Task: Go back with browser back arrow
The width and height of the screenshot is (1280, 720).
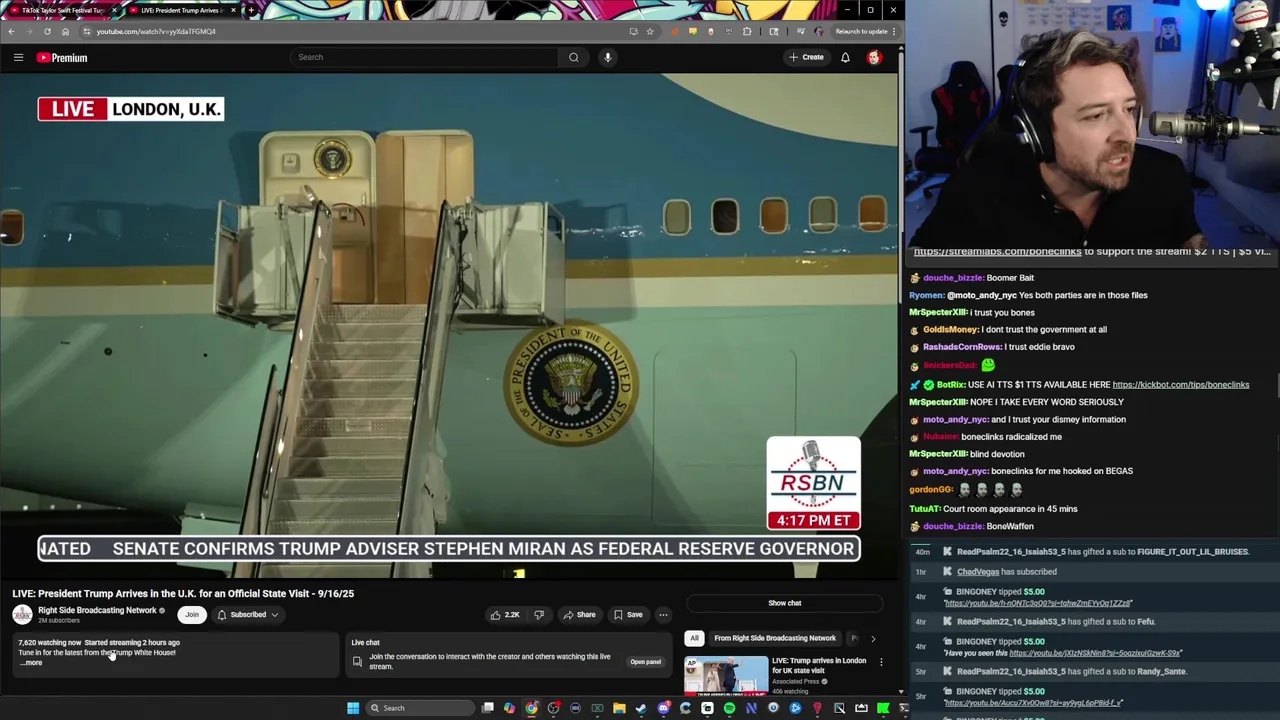Action: (x=11, y=31)
